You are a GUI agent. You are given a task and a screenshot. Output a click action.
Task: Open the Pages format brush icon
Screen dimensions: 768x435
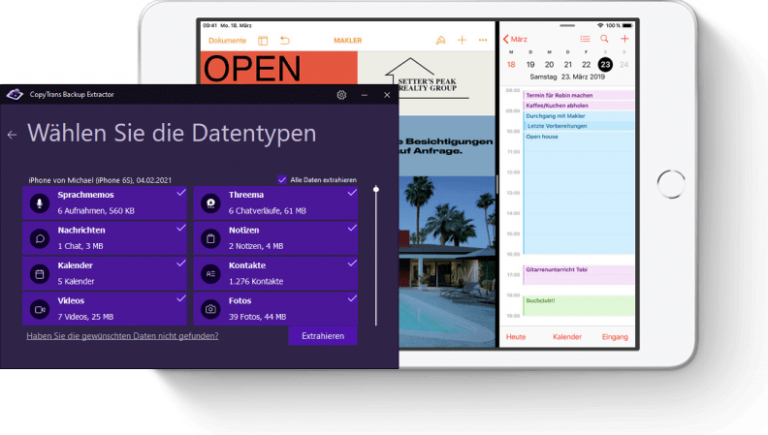[x=440, y=40]
